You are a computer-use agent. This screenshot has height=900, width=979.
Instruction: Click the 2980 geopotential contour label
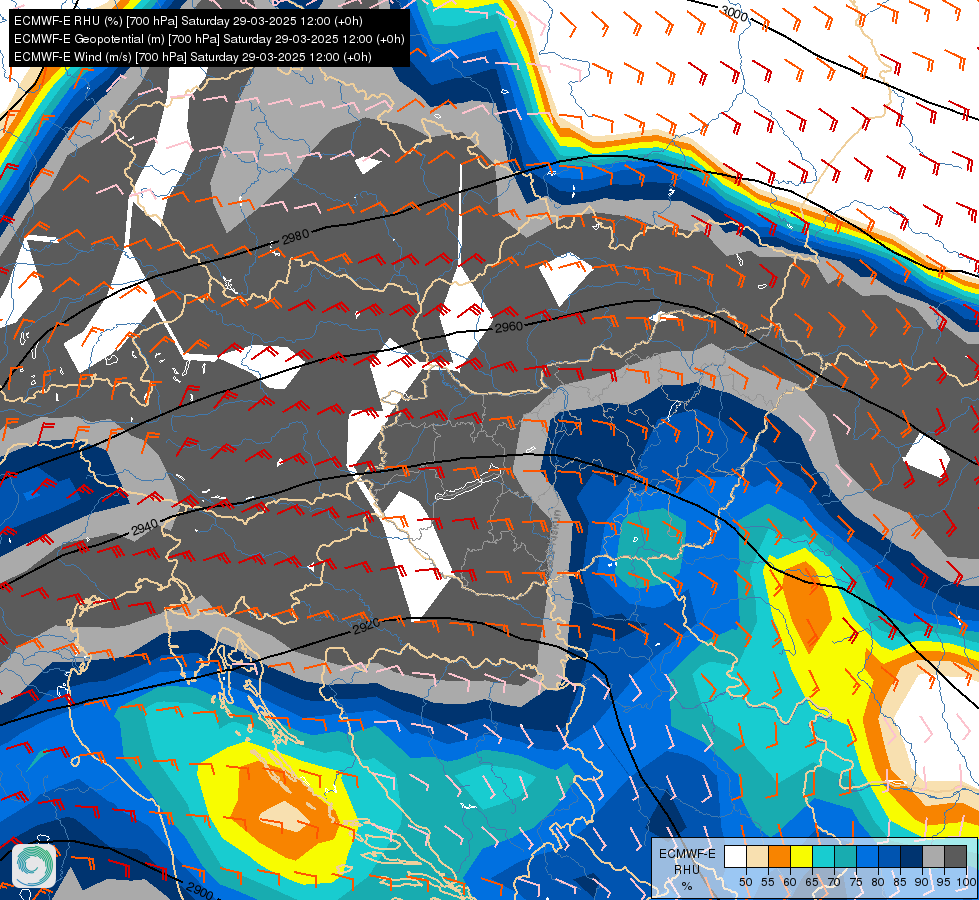(x=295, y=237)
